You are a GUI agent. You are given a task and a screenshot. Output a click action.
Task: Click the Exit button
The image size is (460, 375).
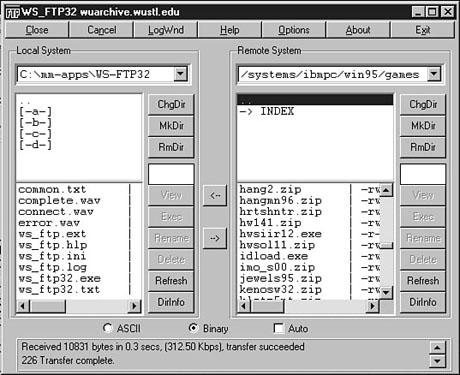click(x=423, y=30)
